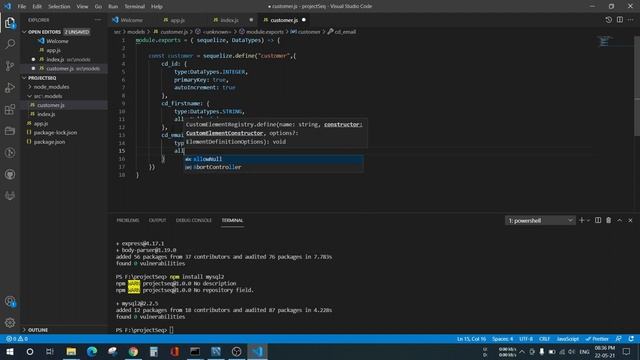Viewport: 640px width, 360px height.
Task: Open the timeline history icon in the editor title bar
Action: pos(609,20)
